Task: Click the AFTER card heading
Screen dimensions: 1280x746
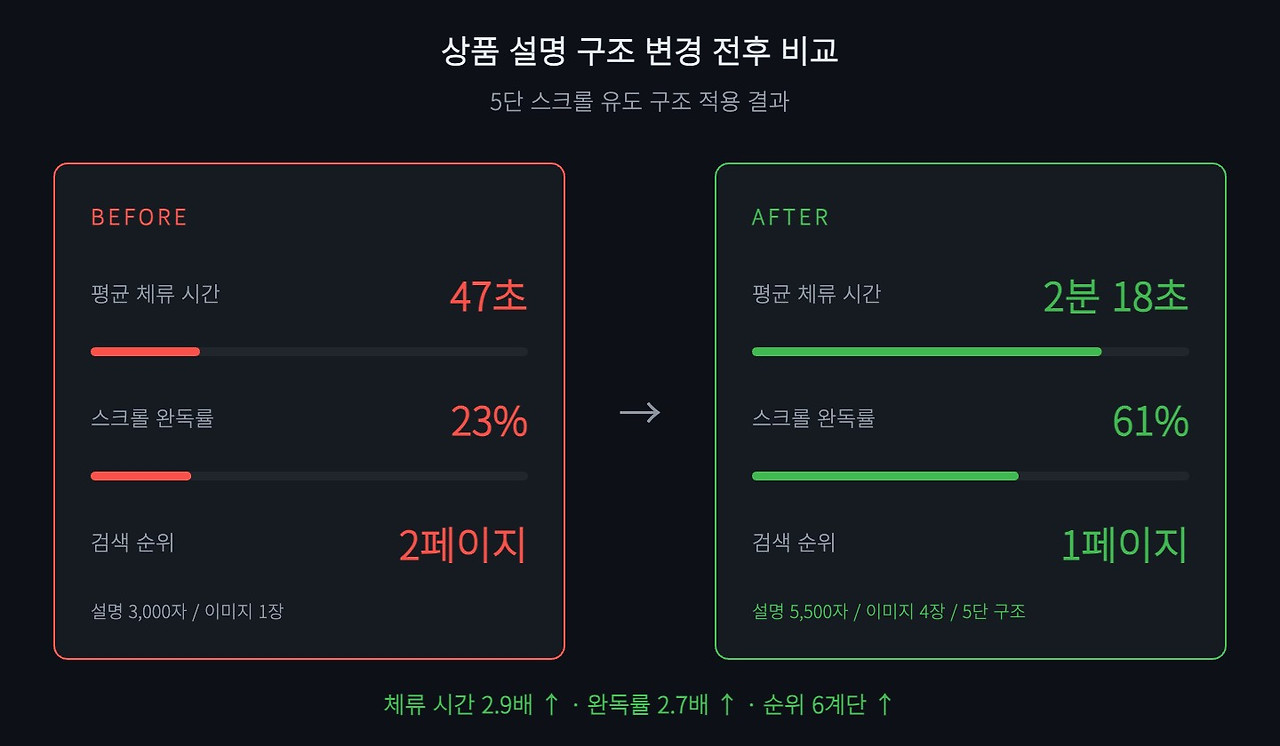Action: 791,217
